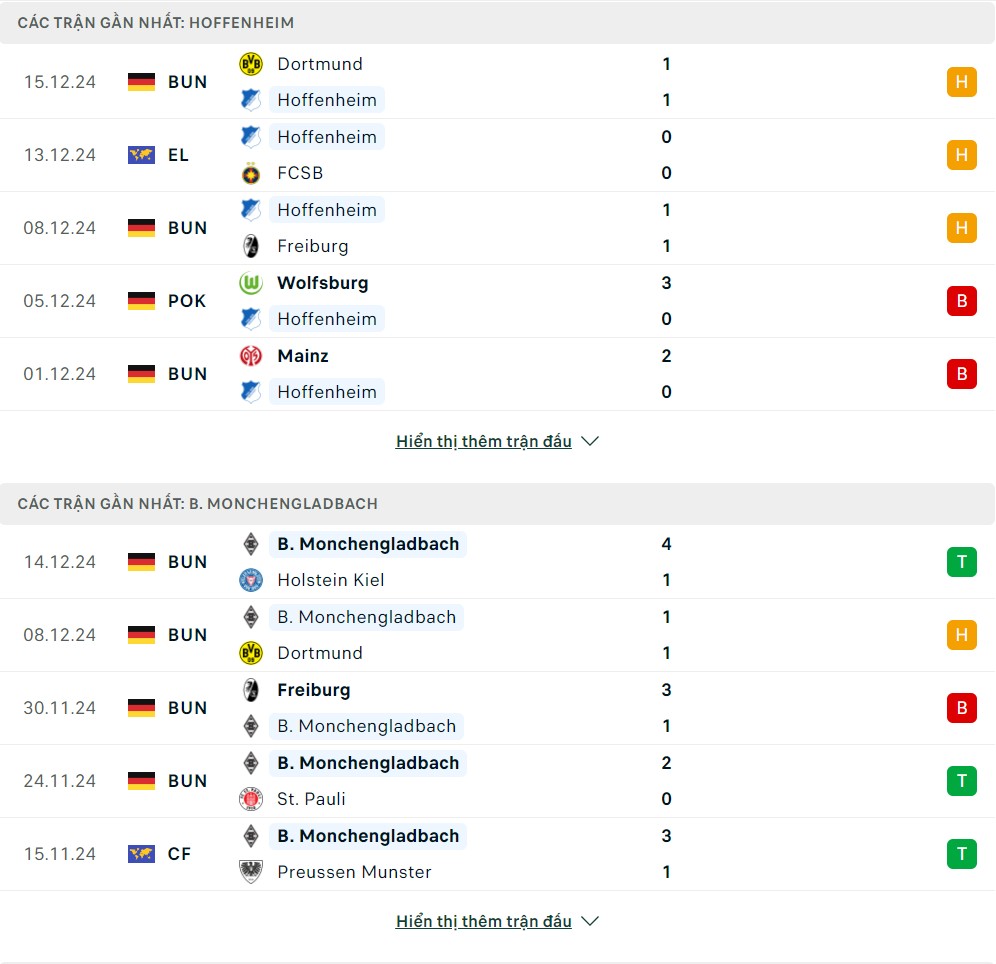The width and height of the screenshot is (996, 964).
Task: Open the Mainz vs Hoffenheim 01.12.24 match row
Action: pos(500,374)
